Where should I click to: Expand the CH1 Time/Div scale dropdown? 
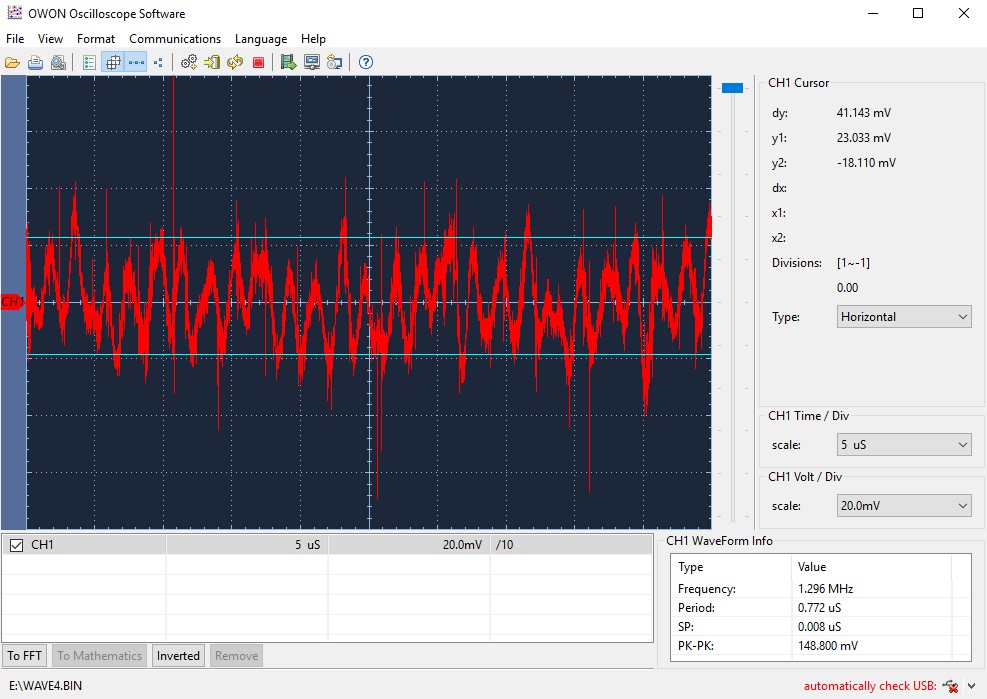[x=904, y=445]
